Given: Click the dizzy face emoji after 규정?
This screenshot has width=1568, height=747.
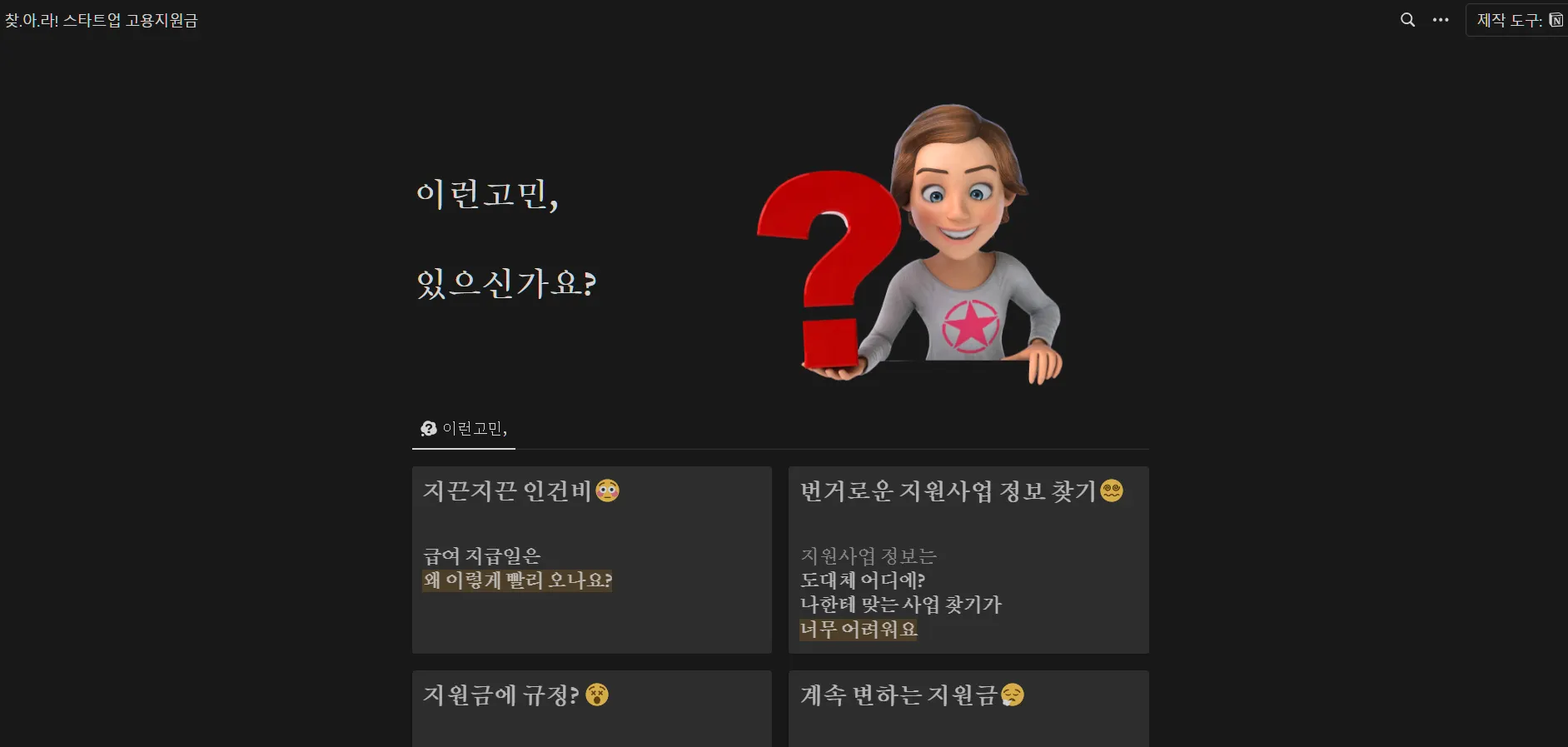Looking at the screenshot, I should tap(597, 695).
